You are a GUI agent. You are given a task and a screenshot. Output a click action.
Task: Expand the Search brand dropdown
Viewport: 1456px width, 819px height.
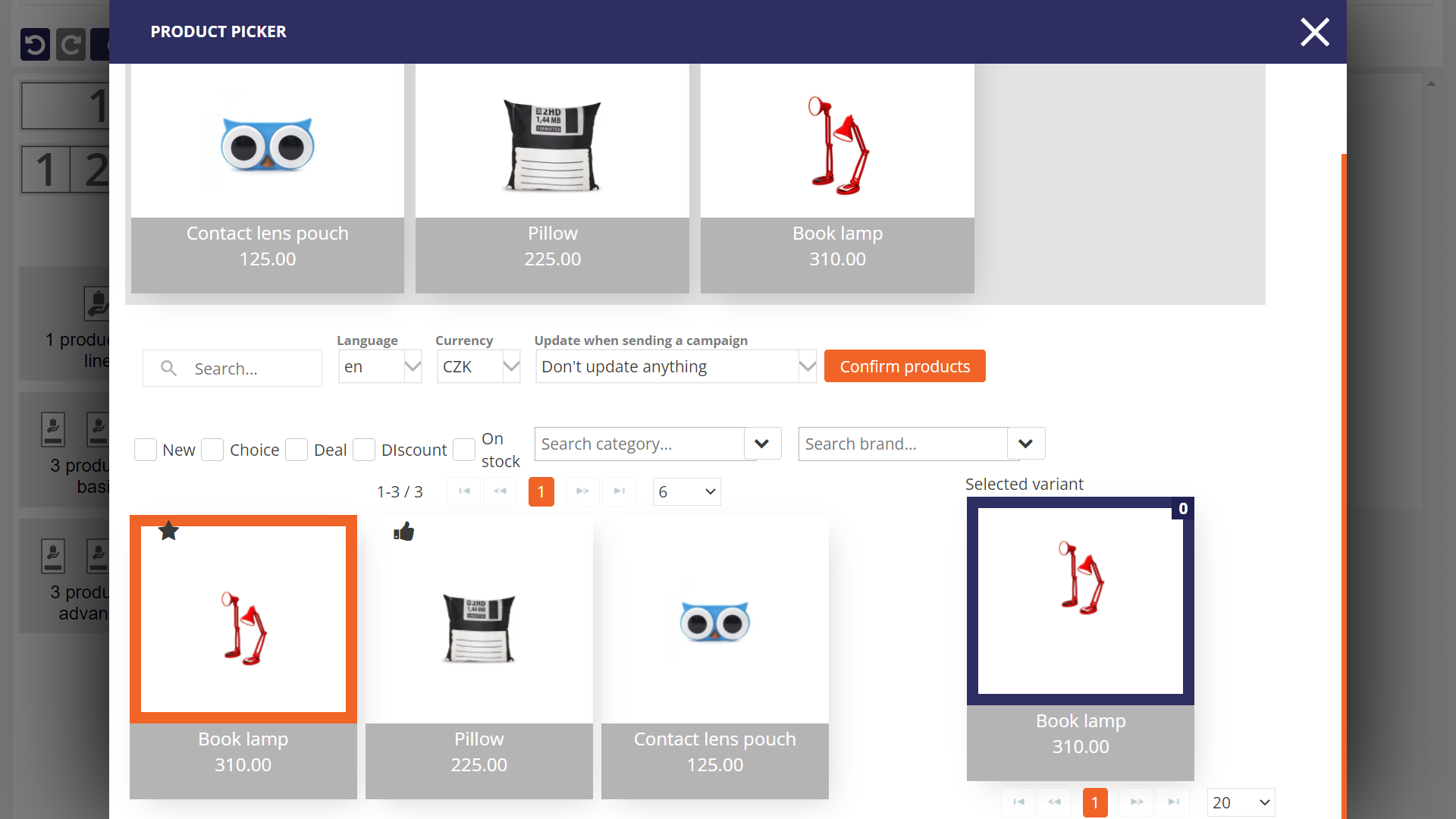[x=1025, y=443]
